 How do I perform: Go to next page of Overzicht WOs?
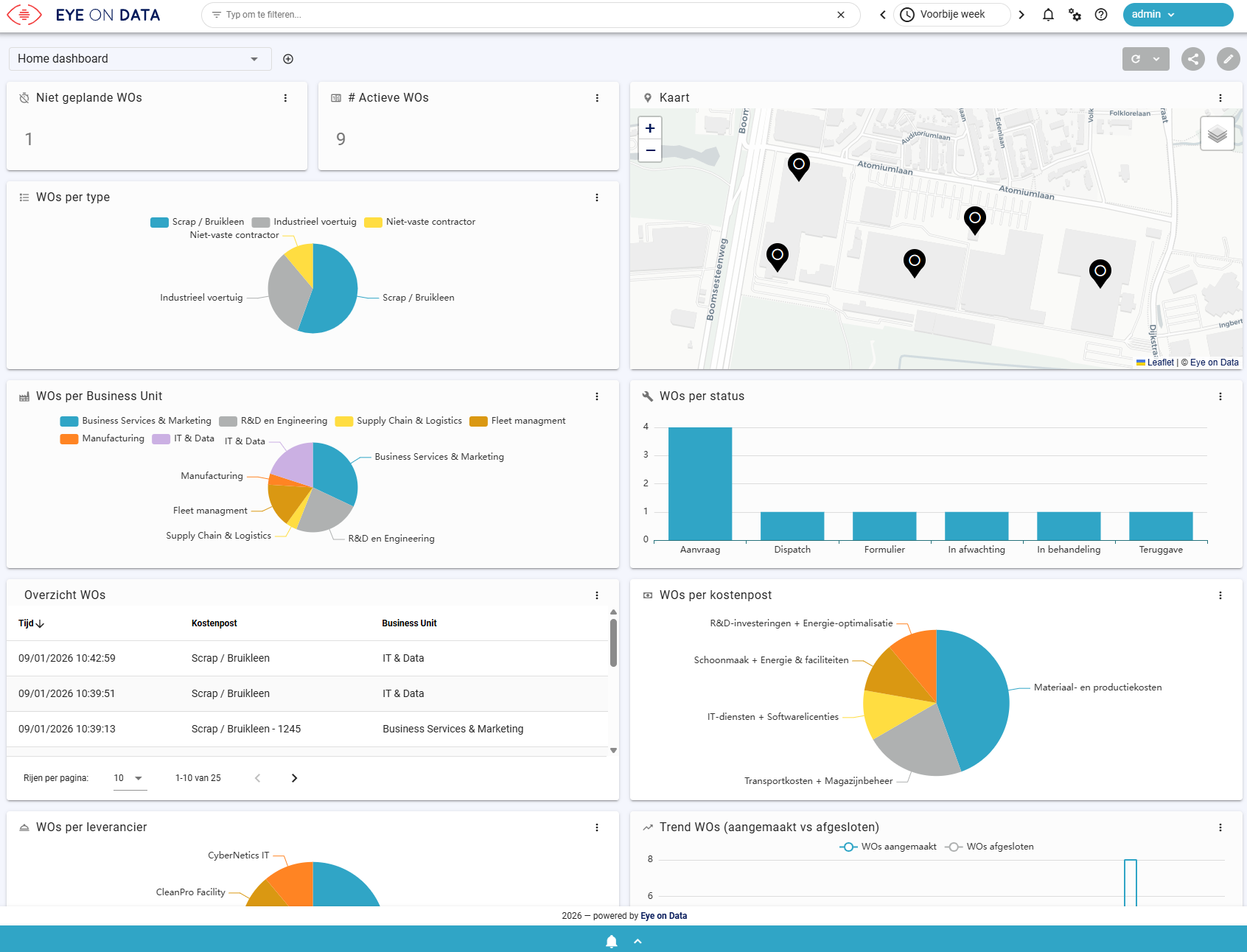tap(295, 778)
